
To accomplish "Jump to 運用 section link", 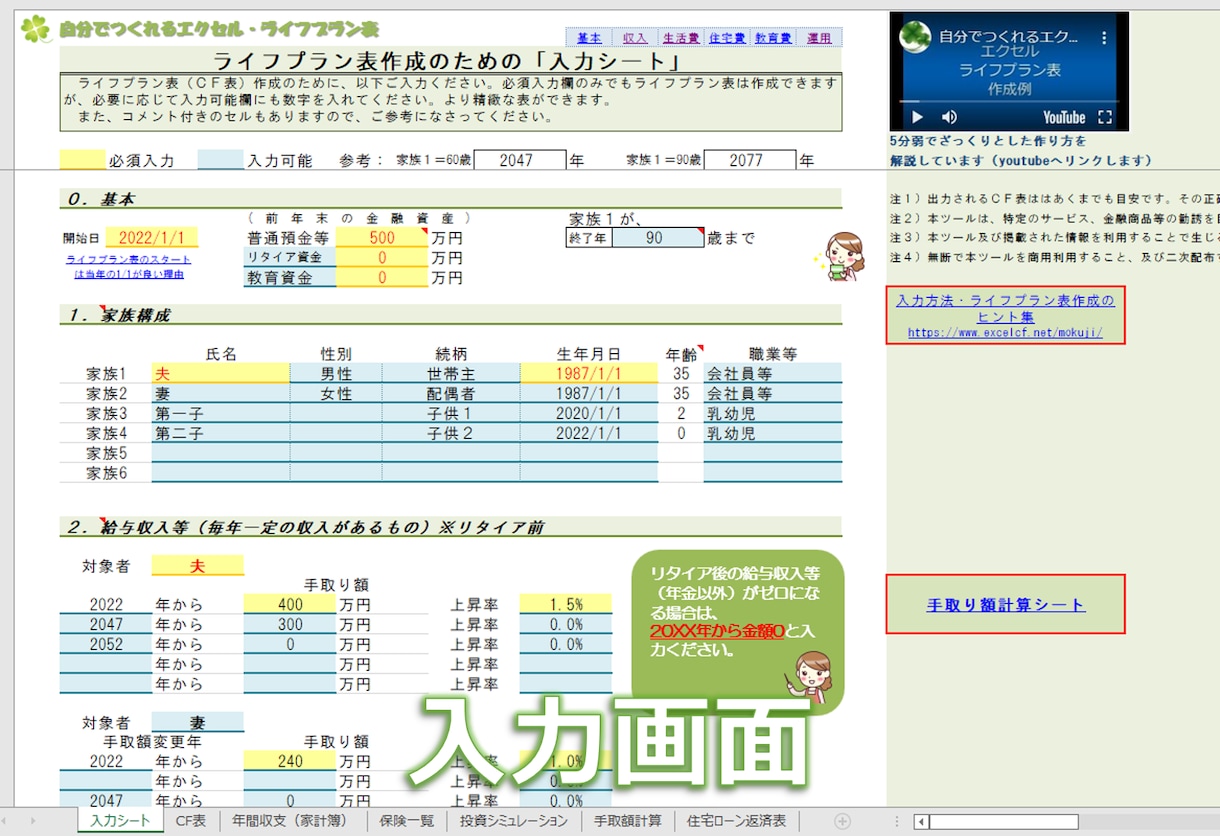I will (x=819, y=38).
